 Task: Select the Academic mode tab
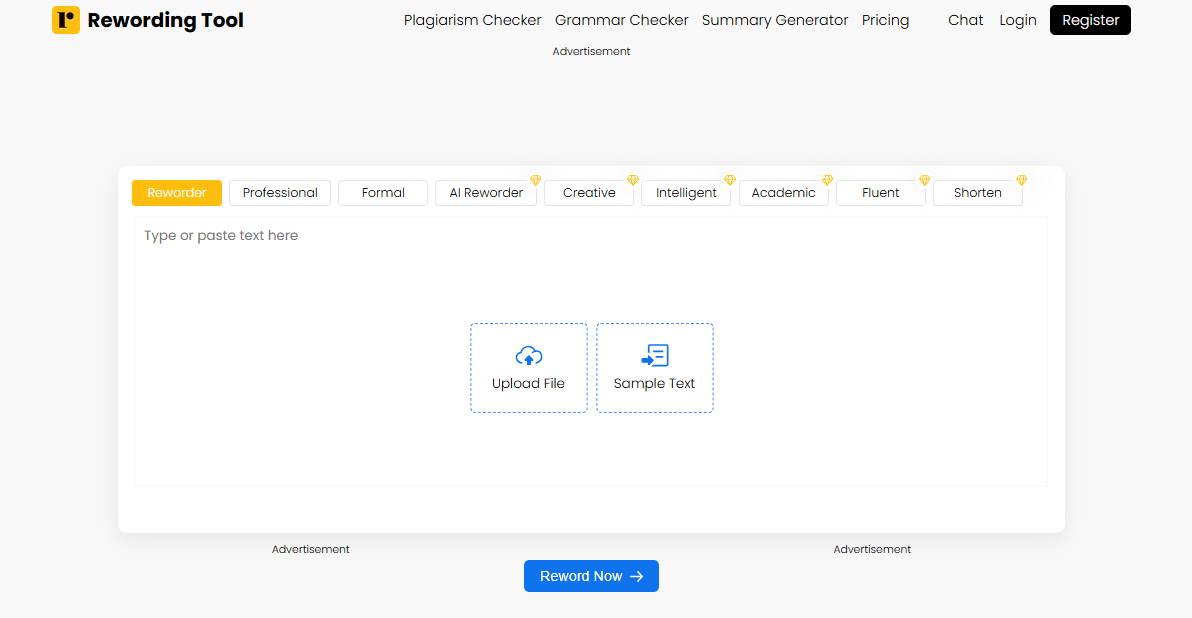coord(783,193)
